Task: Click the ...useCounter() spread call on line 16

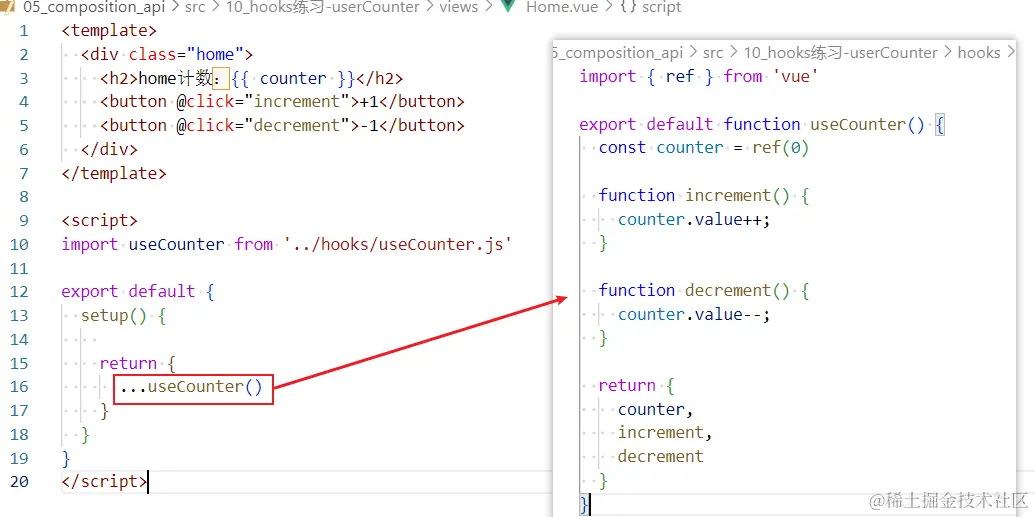Action: (191, 387)
